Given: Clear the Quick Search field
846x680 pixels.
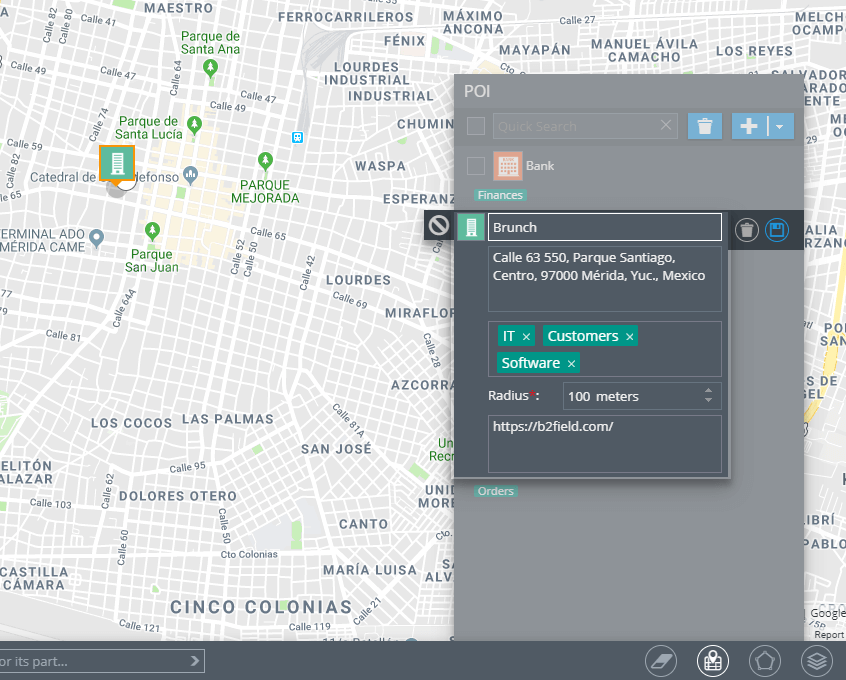Looking at the screenshot, I should 666,125.
